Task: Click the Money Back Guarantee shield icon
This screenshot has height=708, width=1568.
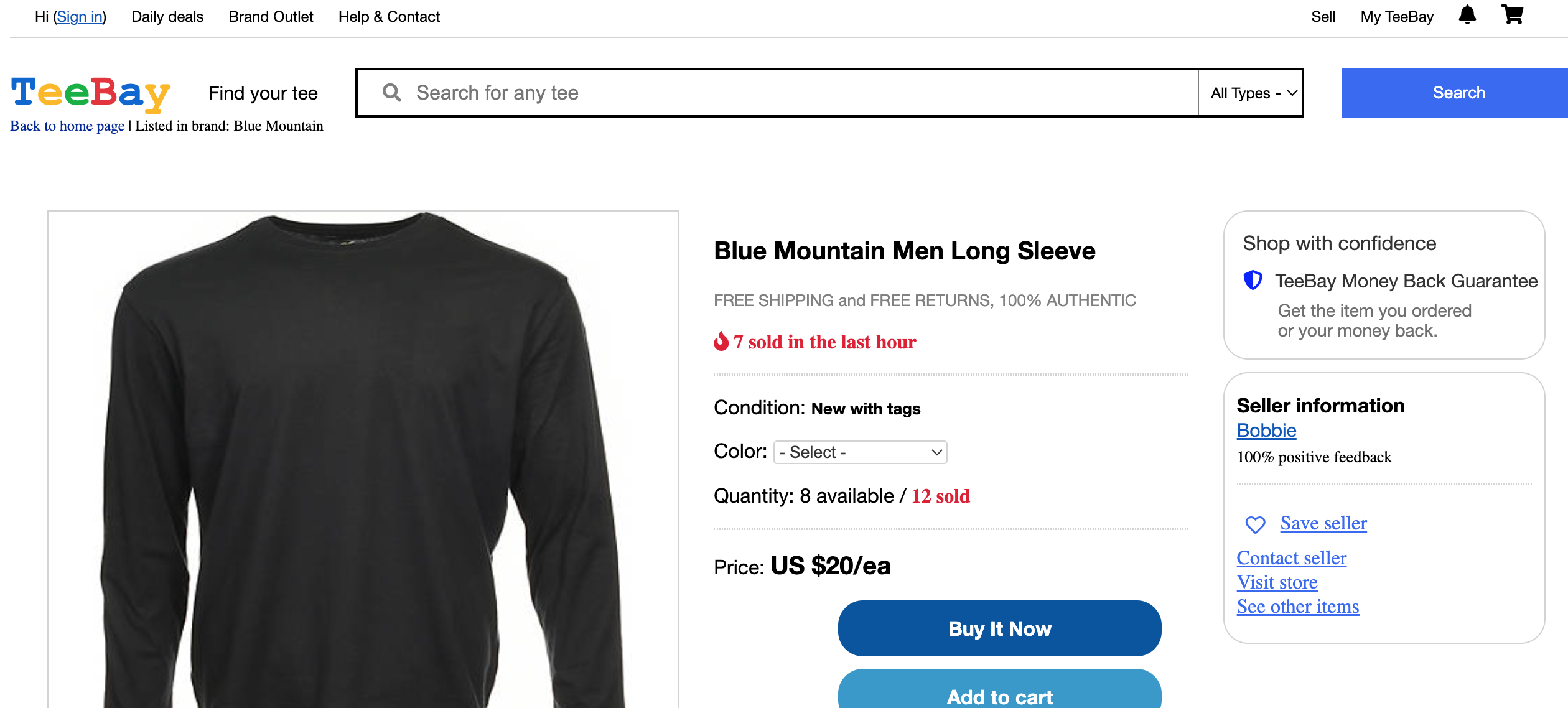Action: coord(1253,281)
